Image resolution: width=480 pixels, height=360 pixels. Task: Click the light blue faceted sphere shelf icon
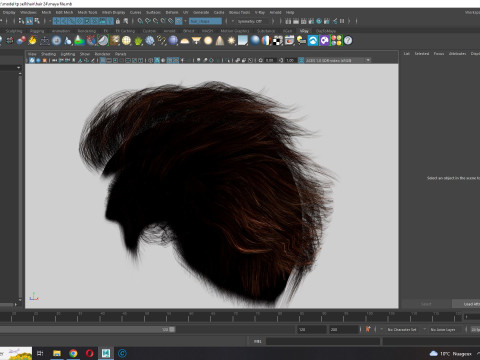pyautogui.click(x=150, y=41)
